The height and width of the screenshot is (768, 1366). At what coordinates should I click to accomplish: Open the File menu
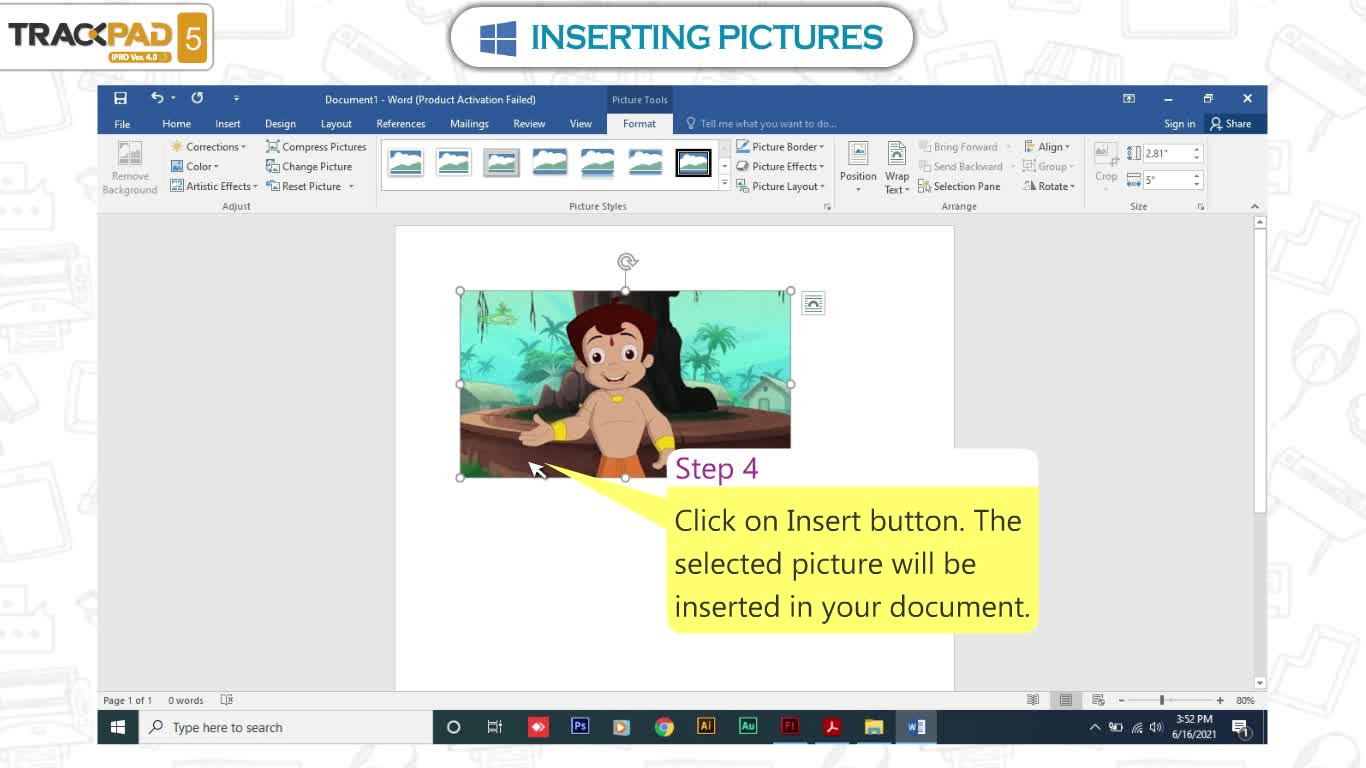coord(122,124)
